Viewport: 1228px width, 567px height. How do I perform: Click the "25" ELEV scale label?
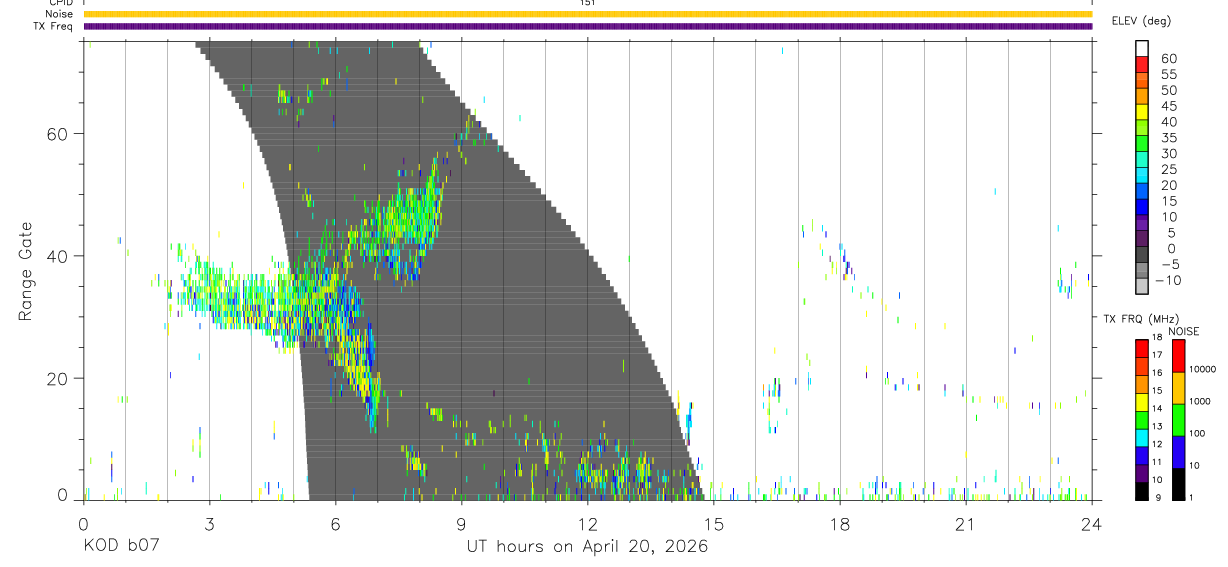point(1168,169)
